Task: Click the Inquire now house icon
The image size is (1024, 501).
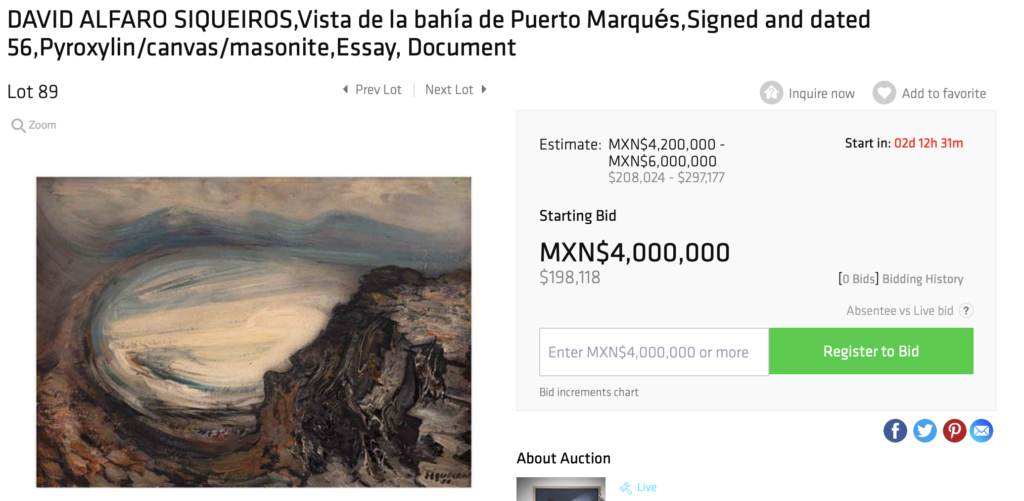Action: (771, 93)
